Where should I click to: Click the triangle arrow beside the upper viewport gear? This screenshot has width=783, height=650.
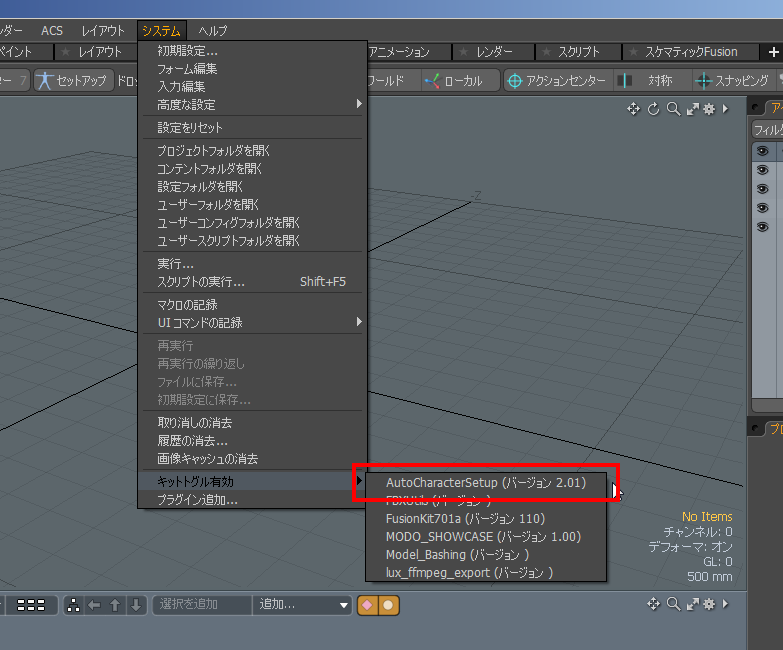pyautogui.click(x=726, y=109)
